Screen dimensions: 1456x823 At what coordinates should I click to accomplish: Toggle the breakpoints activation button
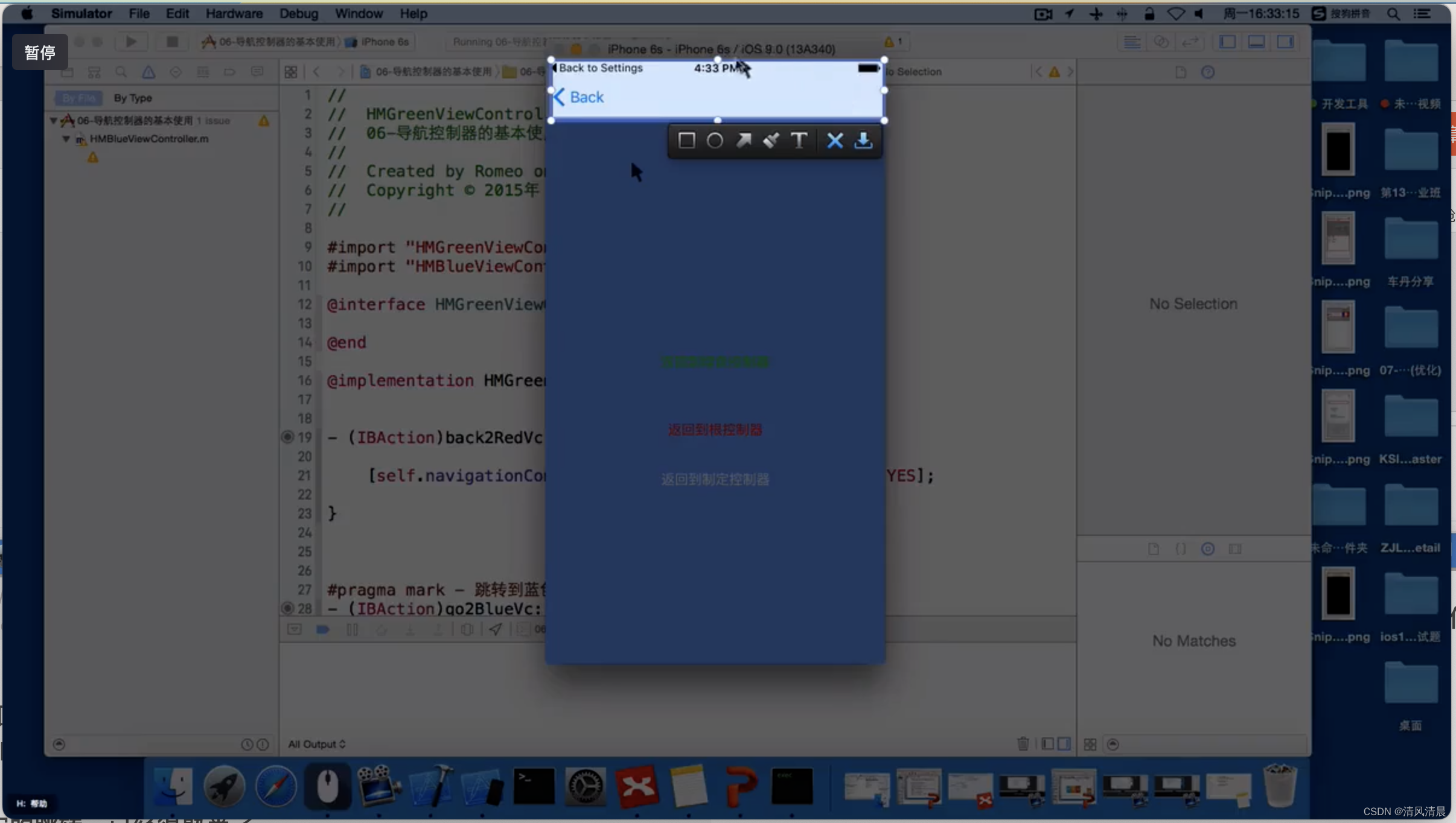(x=322, y=629)
